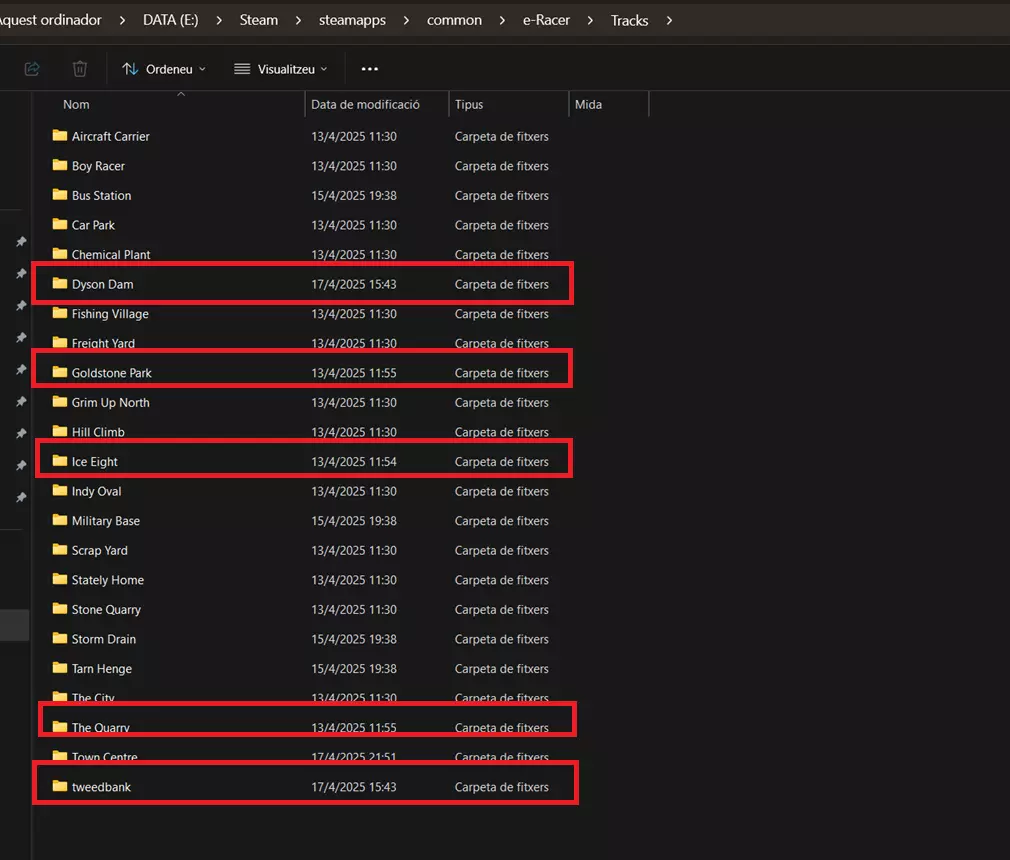Viewport: 1010px width, 860px height.
Task: Click the Goldstone Park folder icon
Action: [x=60, y=373]
